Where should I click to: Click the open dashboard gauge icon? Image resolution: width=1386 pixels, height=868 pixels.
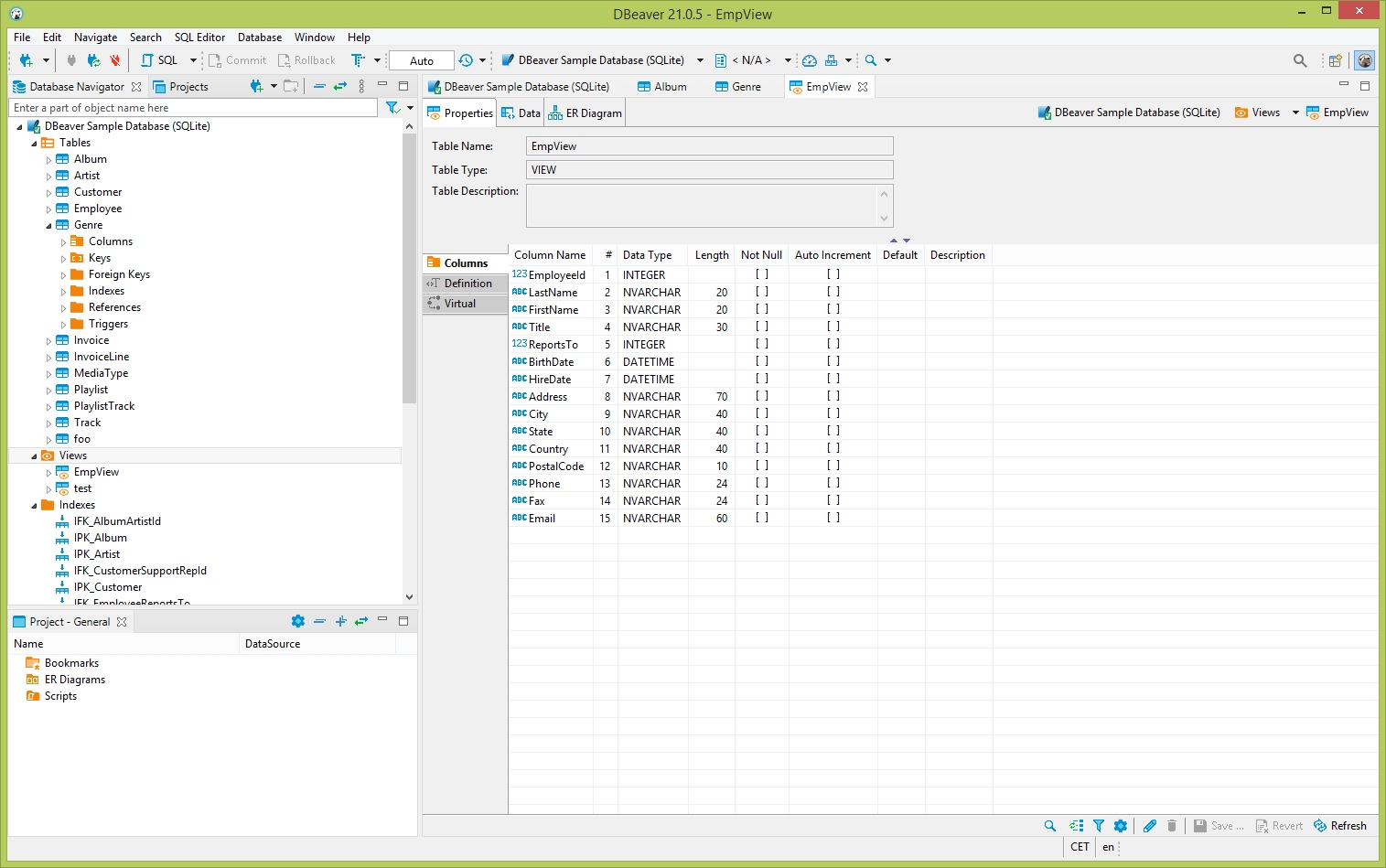tap(809, 60)
